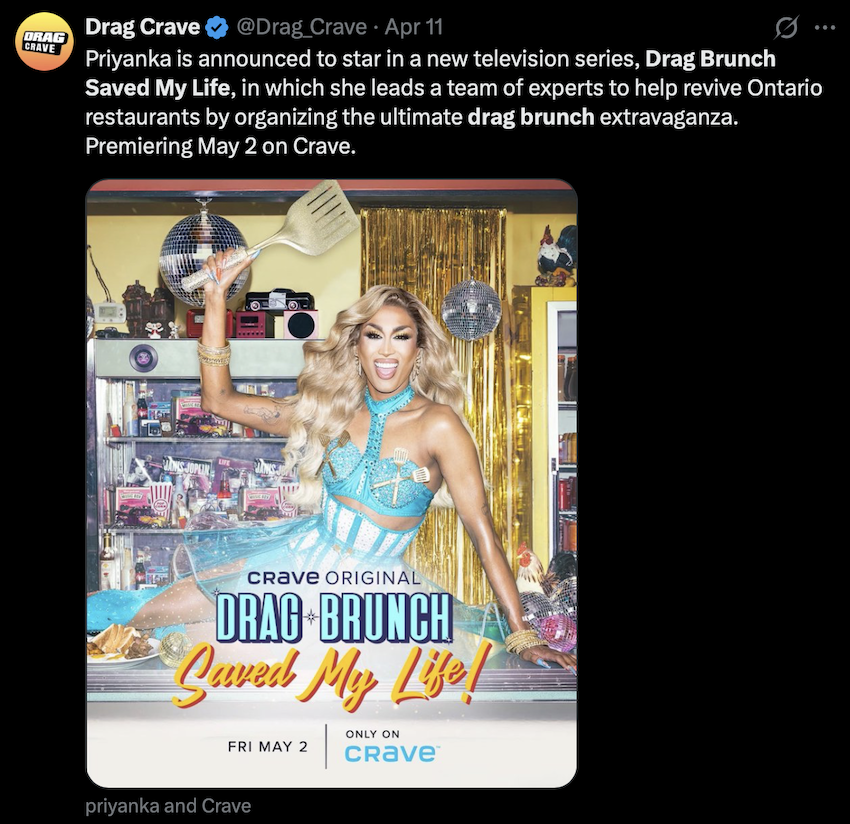Open the Drag Crave profile avatar
The height and width of the screenshot is (824, 850).
point(44,42)
